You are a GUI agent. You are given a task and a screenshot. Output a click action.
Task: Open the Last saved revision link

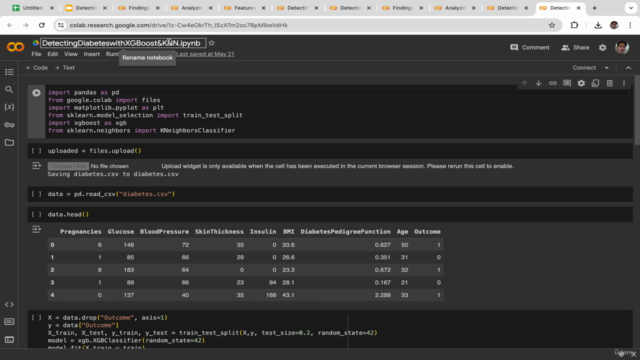(x=206, y=54)
